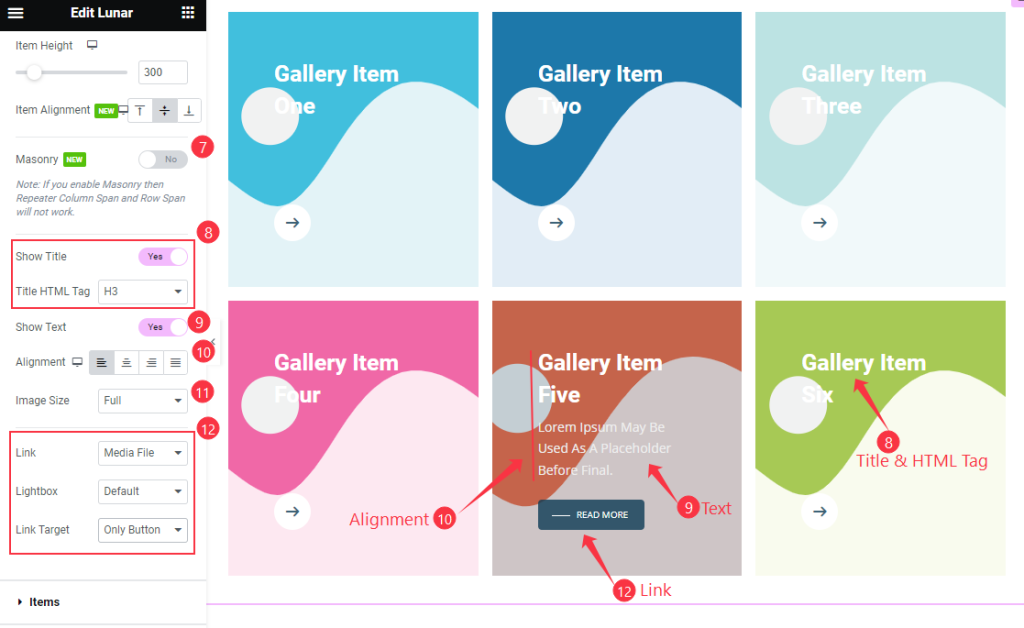Click the Item Height slider handle

34,72
